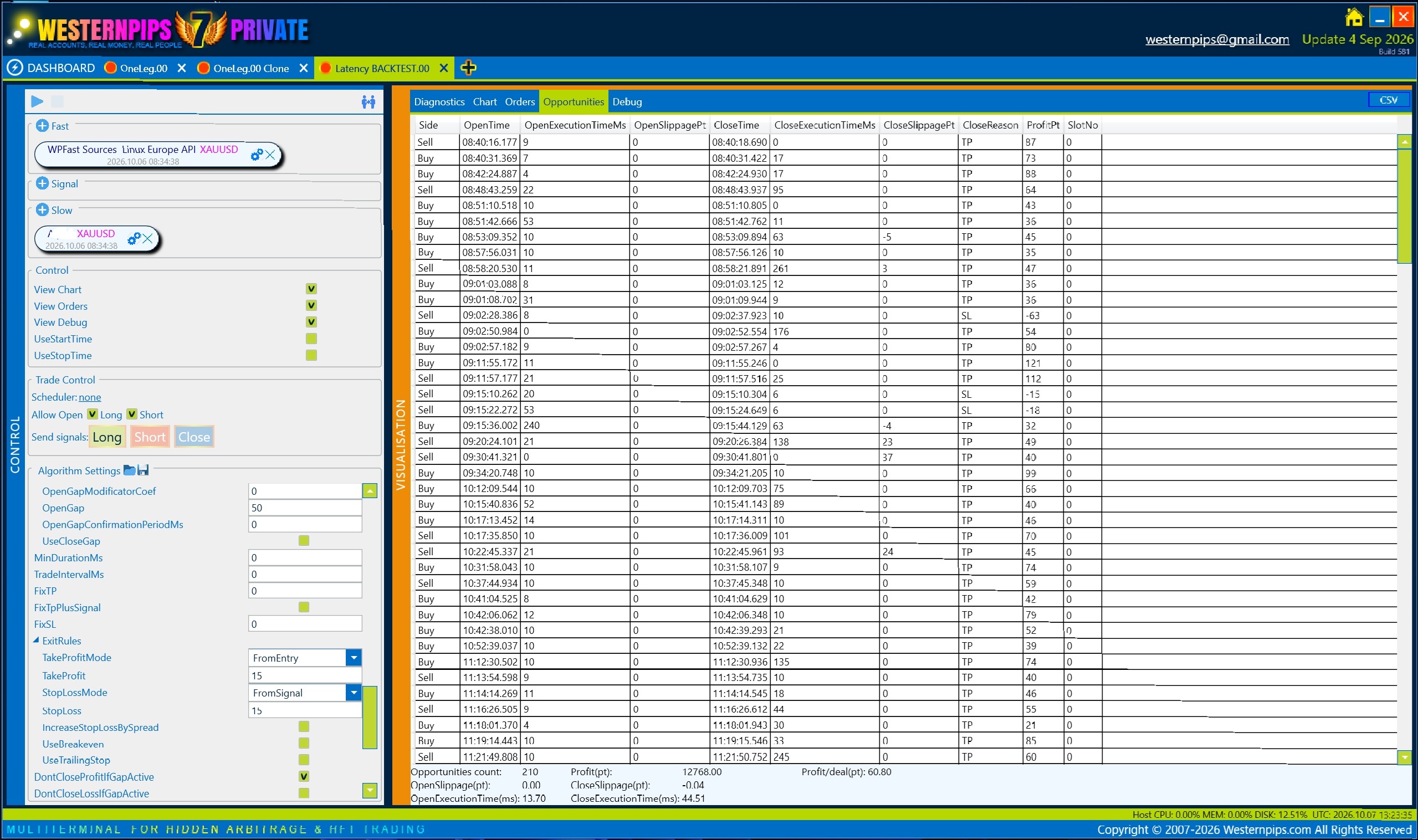Click the TakeProfit value field
Screen dimensions: 1418x840
[x=305, y=675]
